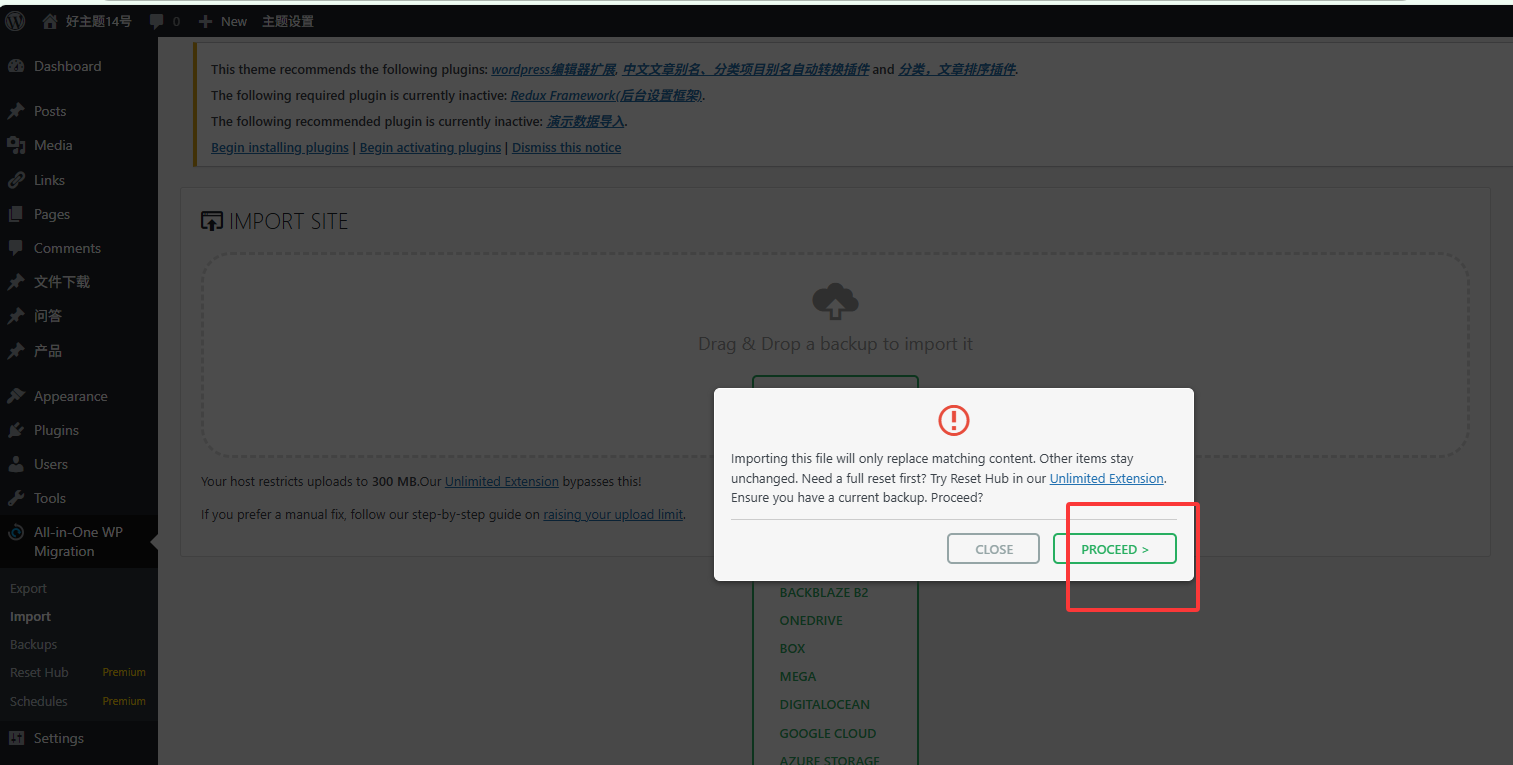Open the comments bubble icon in admin bar
Screen dimensions: 1513x765
157,21
